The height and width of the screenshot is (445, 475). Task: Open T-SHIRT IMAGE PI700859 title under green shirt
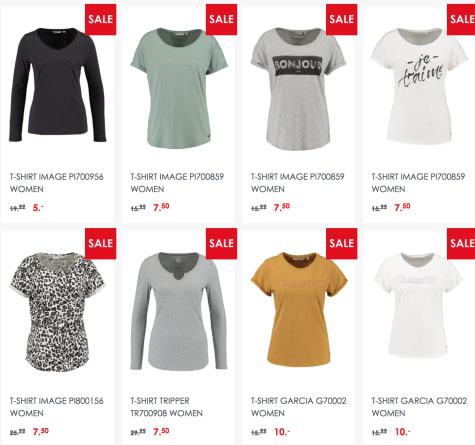(x=177, y=183)
